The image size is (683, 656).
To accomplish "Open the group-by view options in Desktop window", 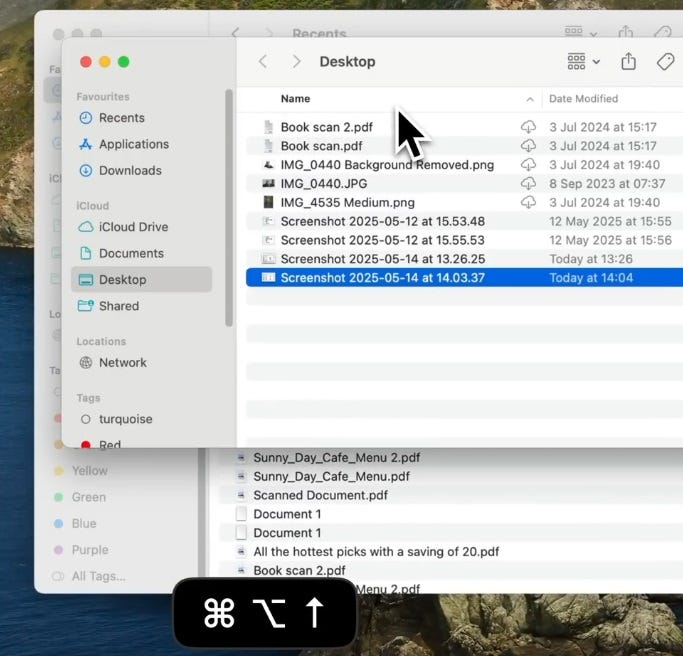I will point(583,61).
